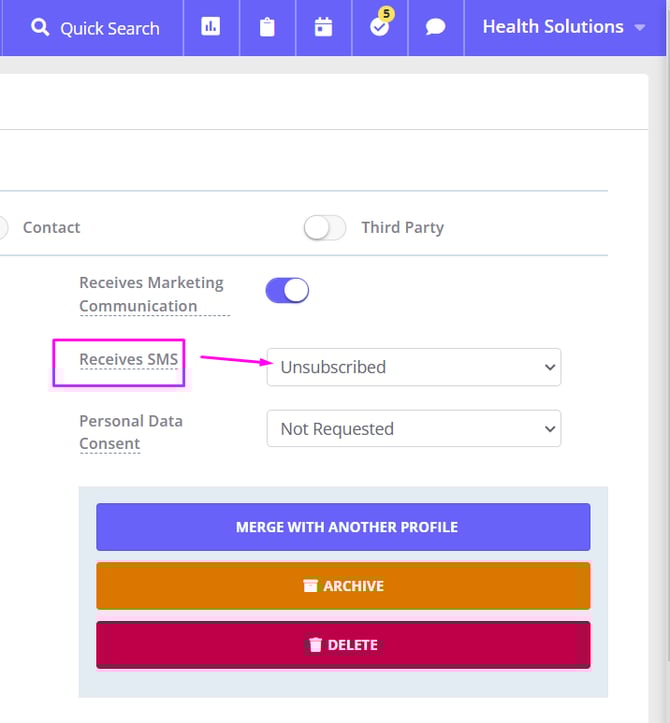The image size is (670, 723).
Task: Open tasks checkmark icon with badge 5
Action: (379, 28)
